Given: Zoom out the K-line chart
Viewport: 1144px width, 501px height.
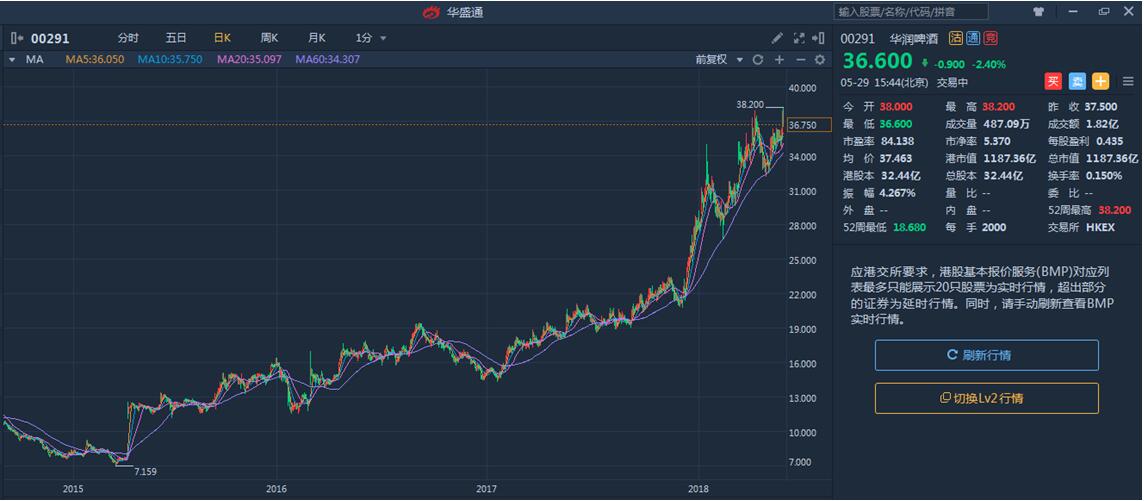Looking at the screenshot, I should pos(800,60).
